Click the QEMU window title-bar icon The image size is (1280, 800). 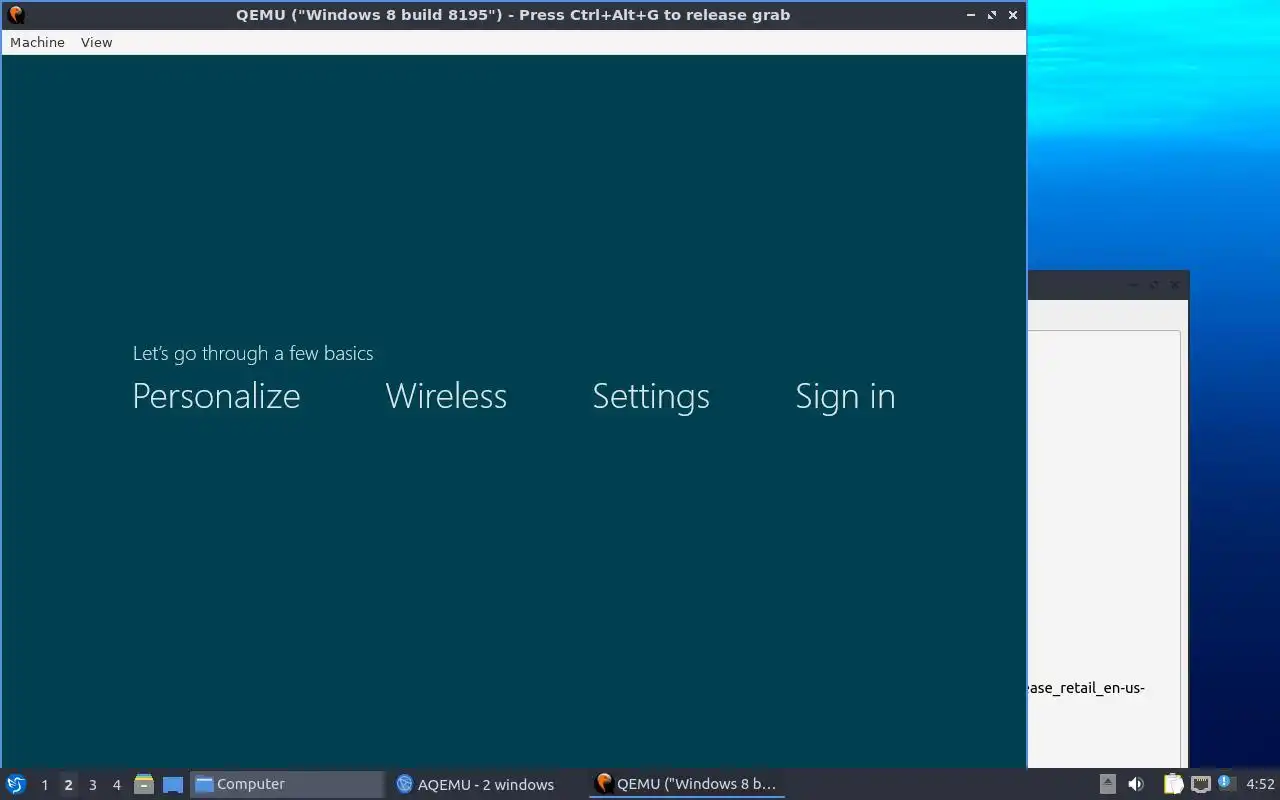point(15,14)
